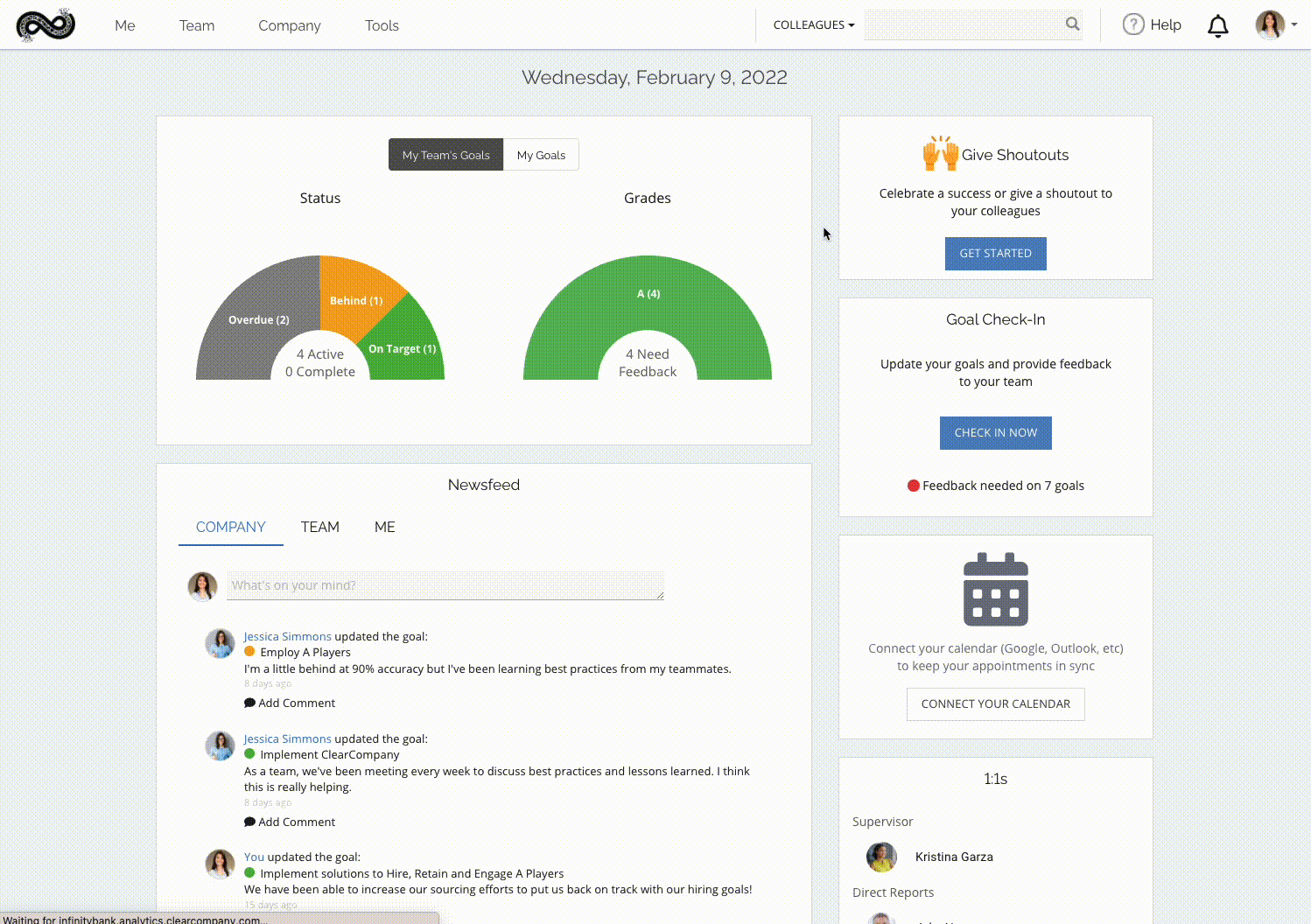Click the What's on your mind field
Screen dimensions: 1311x924
445,585
